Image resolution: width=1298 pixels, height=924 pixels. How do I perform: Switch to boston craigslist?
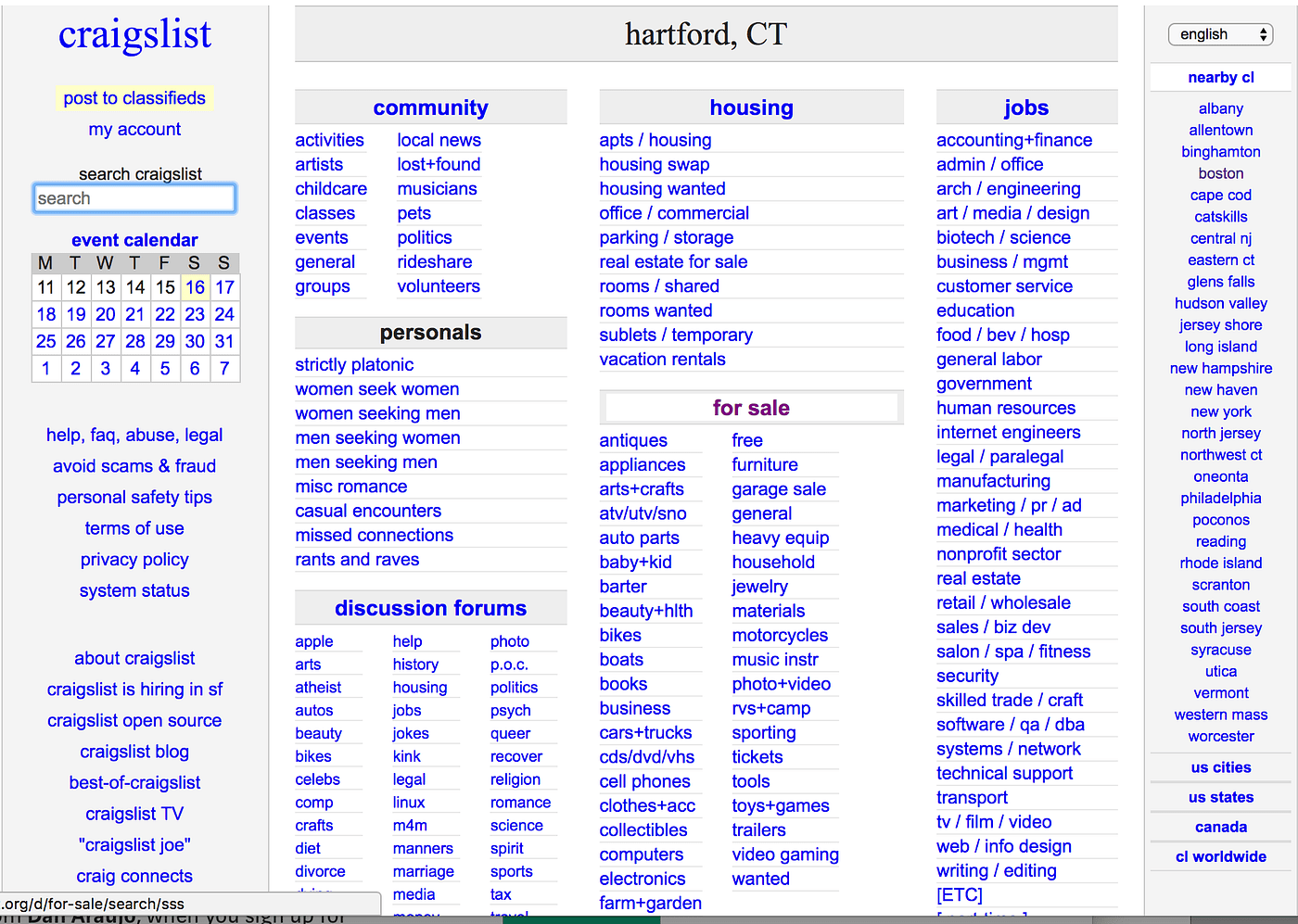1221,173
